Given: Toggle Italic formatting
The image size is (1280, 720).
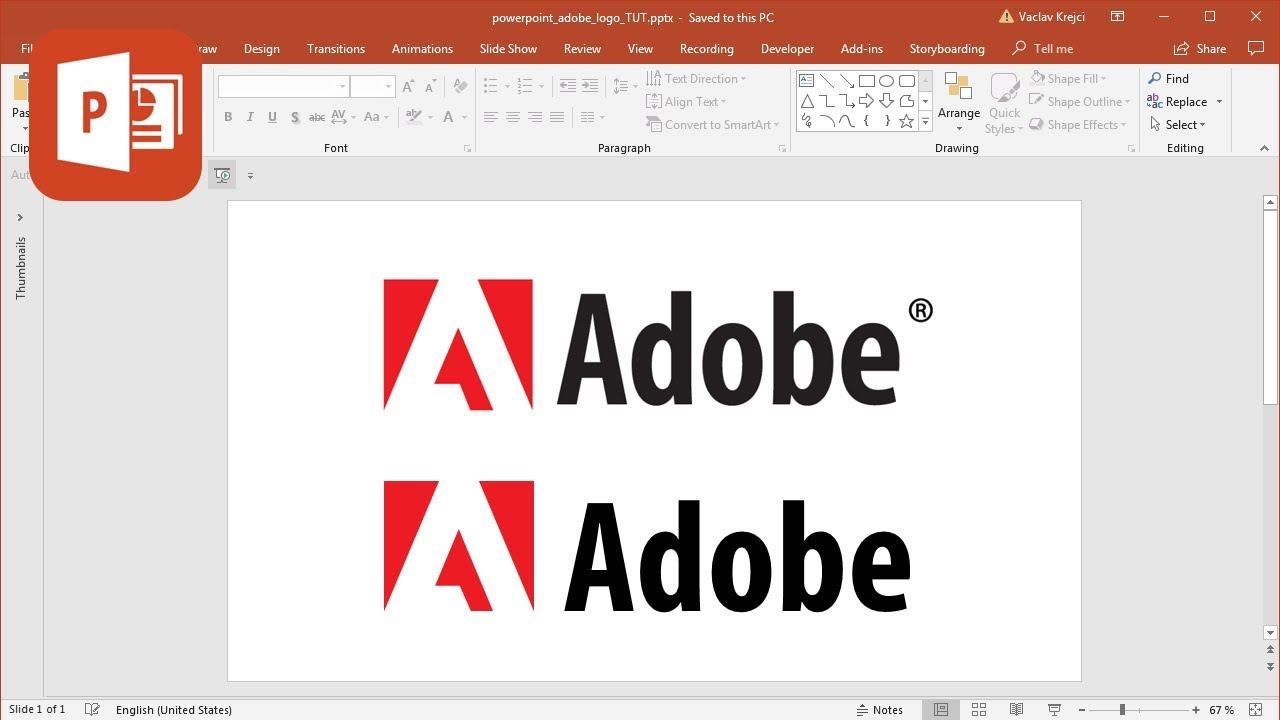Looking at the screenshot, I should pyautogui.click(x=250, y=117).
